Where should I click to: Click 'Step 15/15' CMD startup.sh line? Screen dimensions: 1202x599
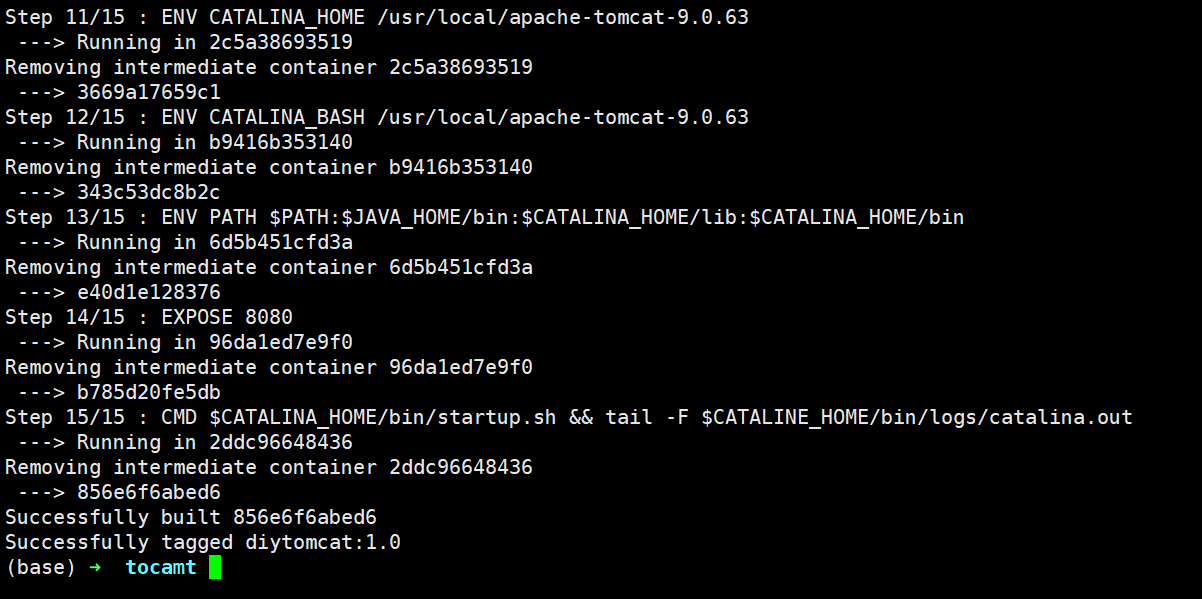pyautogui.click(x=568, y=417)
